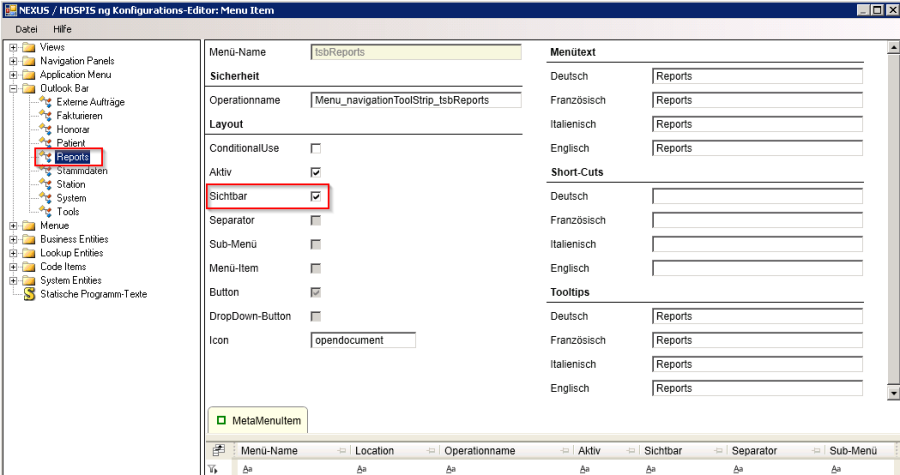
Task: Click the Stammdaten node icon
Action: (x=45, y=171)
